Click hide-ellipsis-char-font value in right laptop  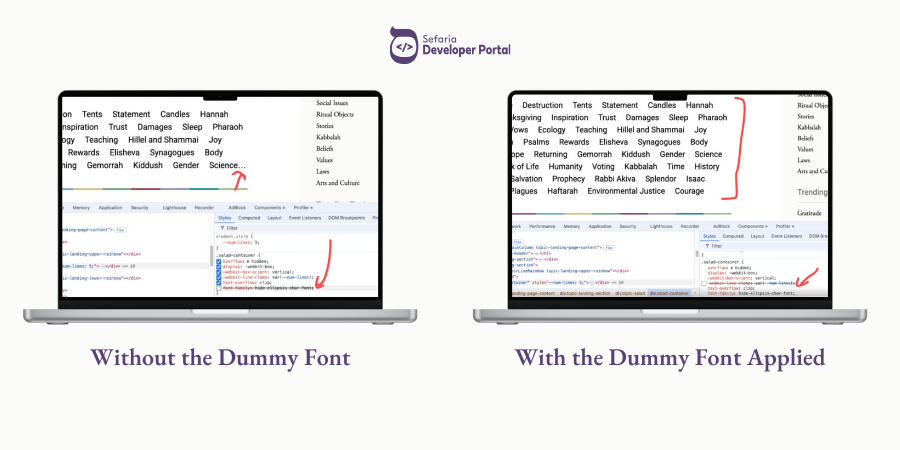tap(766, 293)
